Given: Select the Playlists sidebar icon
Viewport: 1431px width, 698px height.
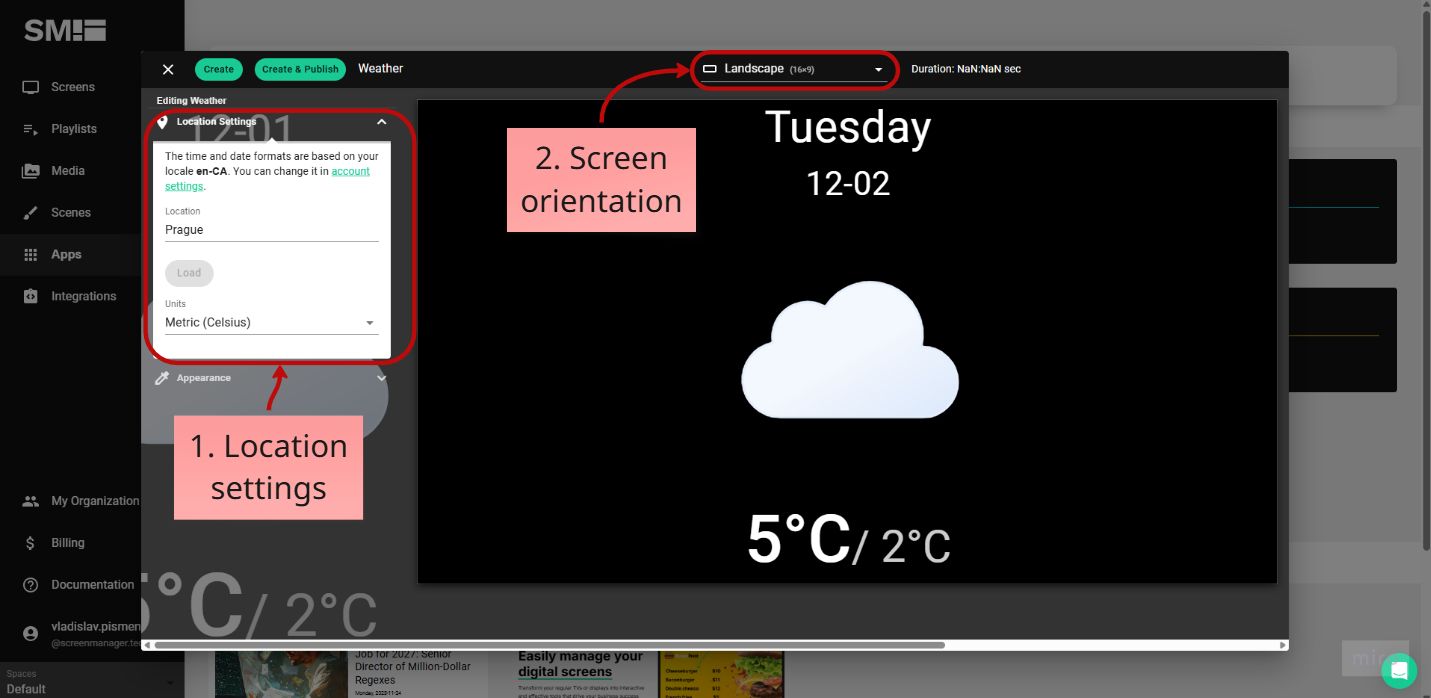Looking at the screenshot, I should 74,128.
